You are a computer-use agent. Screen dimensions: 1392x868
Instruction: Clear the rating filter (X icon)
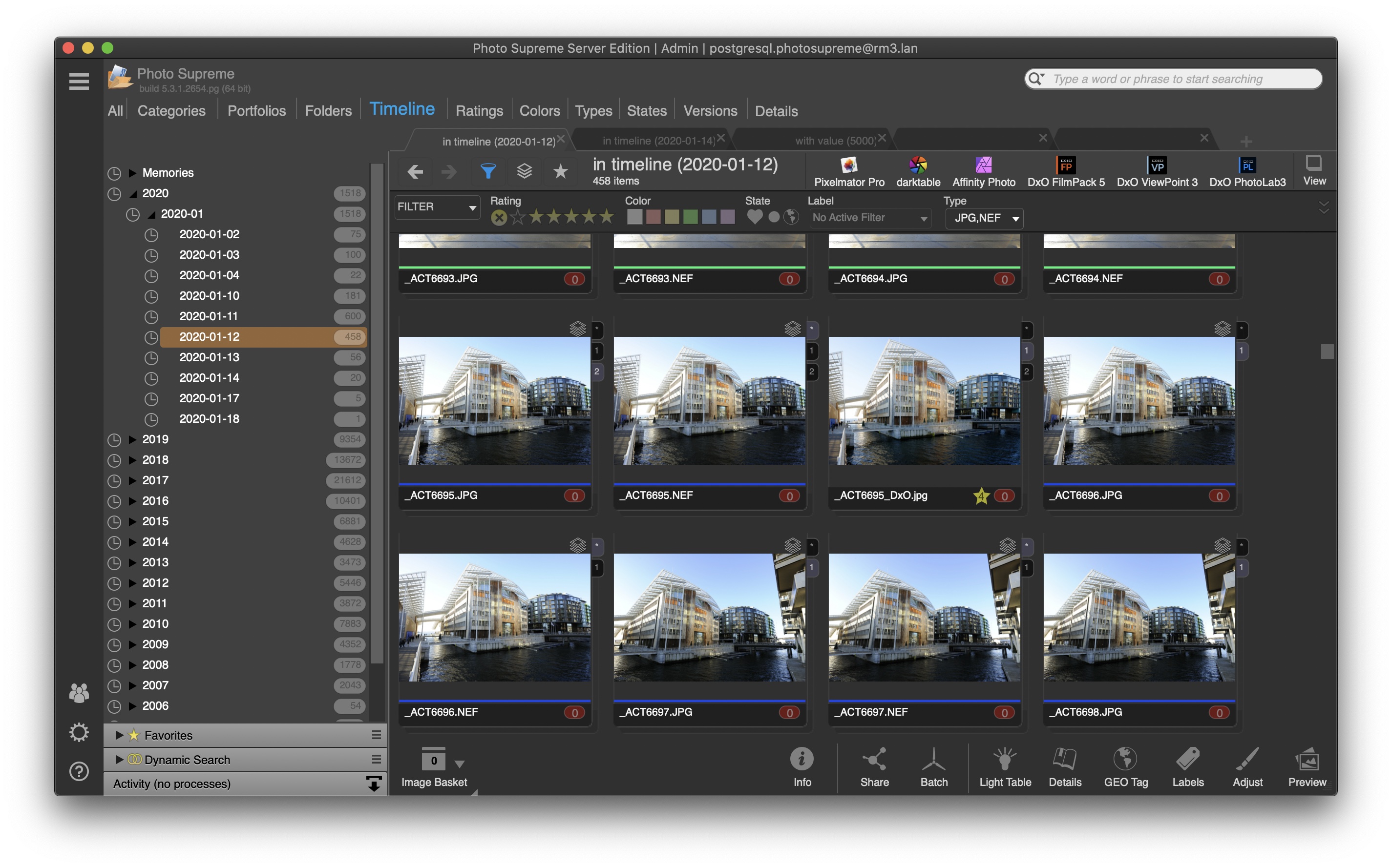(x=499, y=218)
